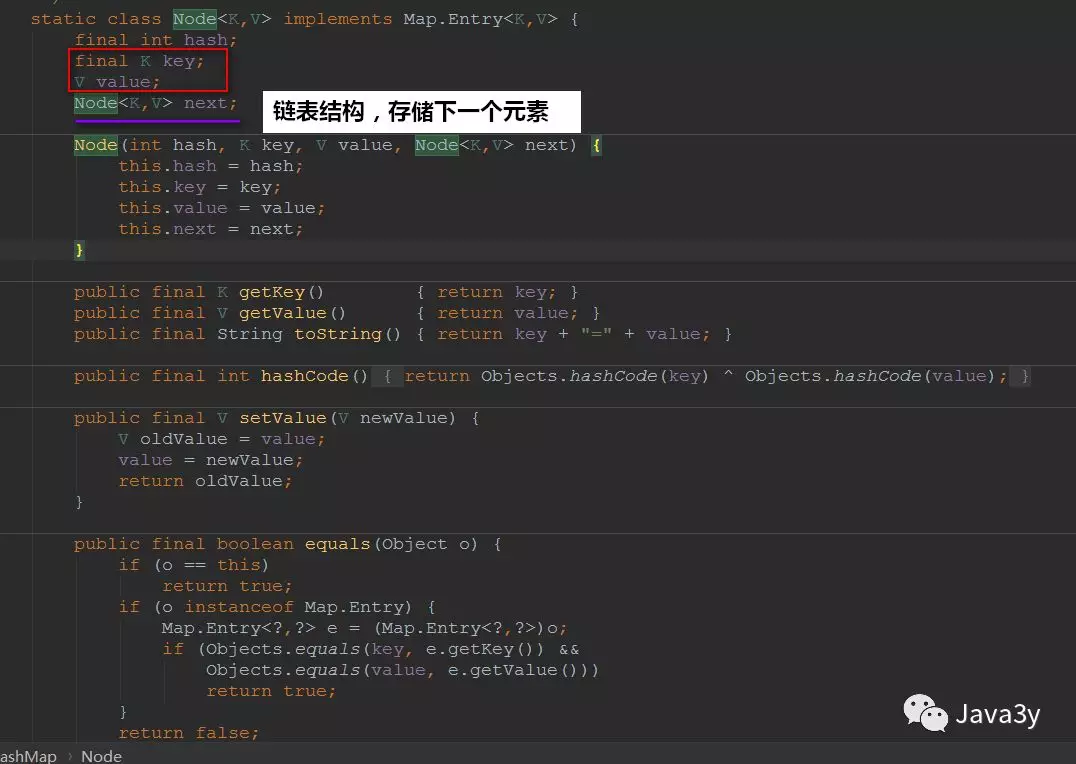Image resolution: width=1076 pixels, height=764 pixels.
Task: Click newValue parameter in the setValue signature
Action: coord(404,418)
